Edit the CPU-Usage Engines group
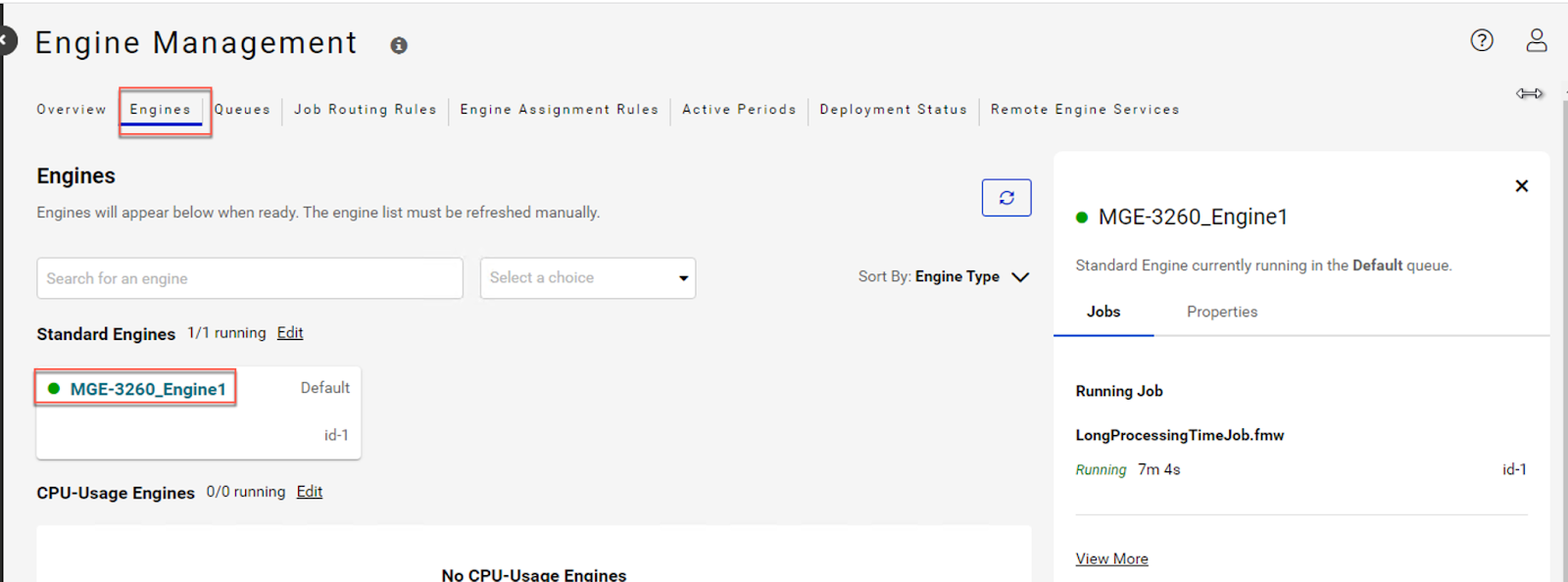 (310, 492)
